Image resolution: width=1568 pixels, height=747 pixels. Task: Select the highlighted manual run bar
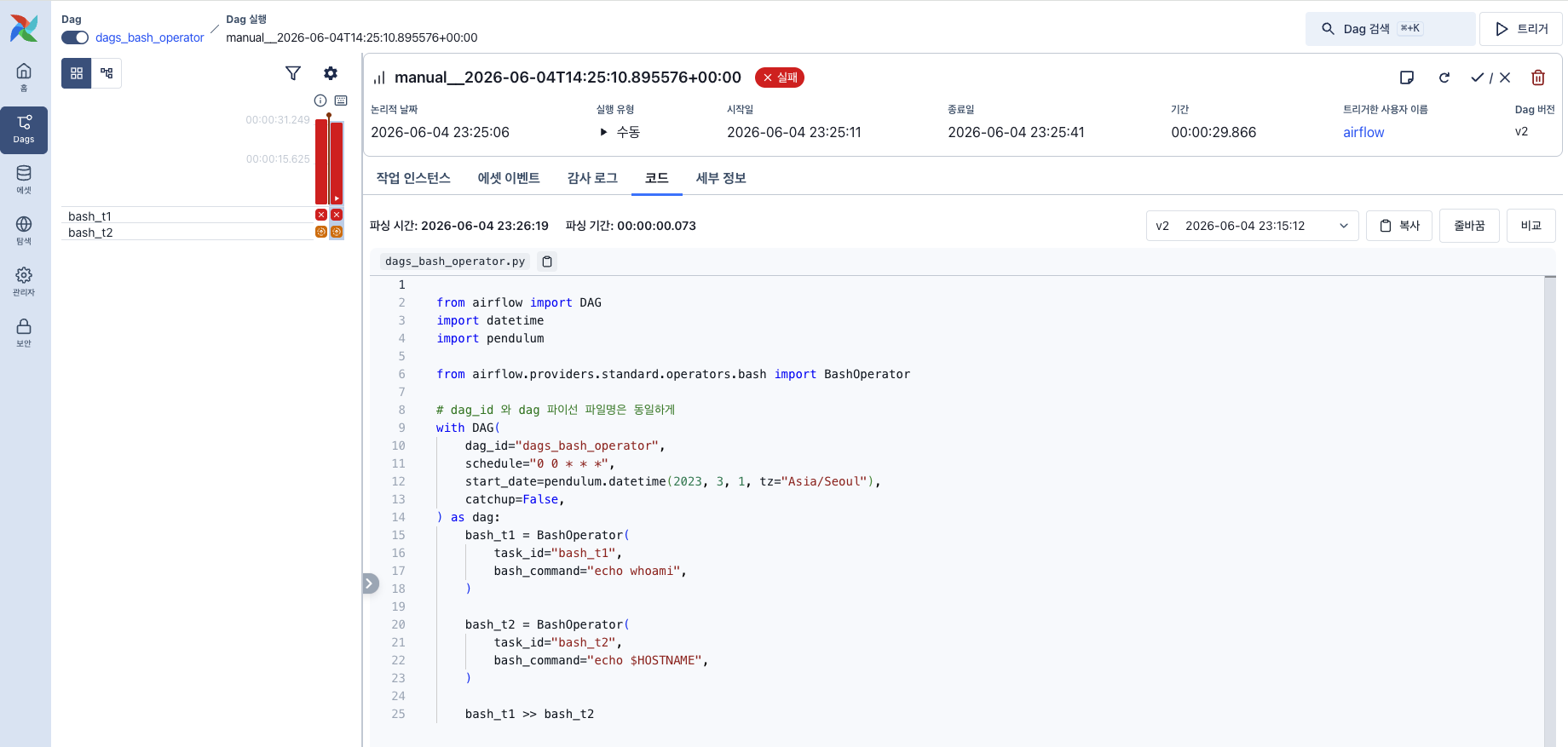coord(337,163)
